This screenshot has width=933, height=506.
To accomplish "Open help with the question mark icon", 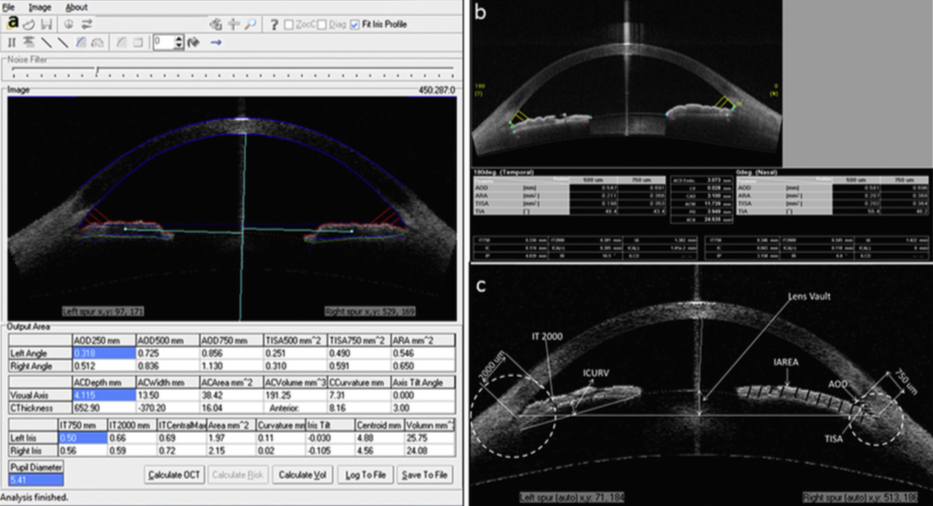I will pyautogui.click(x=273, y=23).
